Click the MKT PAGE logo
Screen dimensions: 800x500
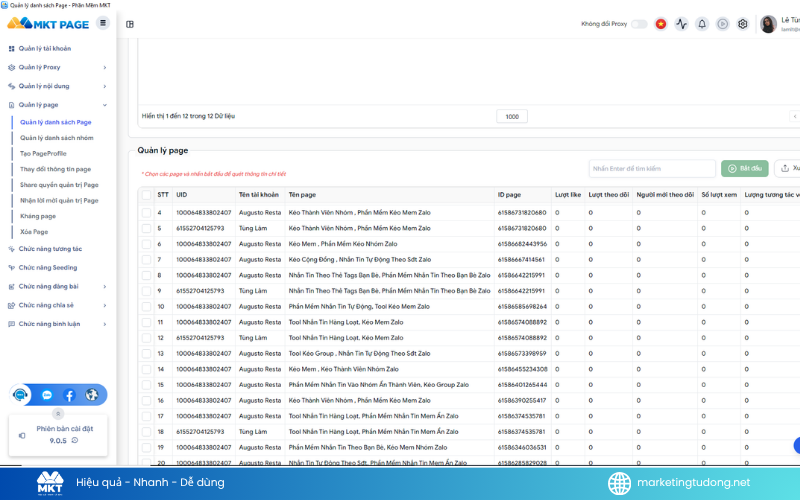point(48,23)
